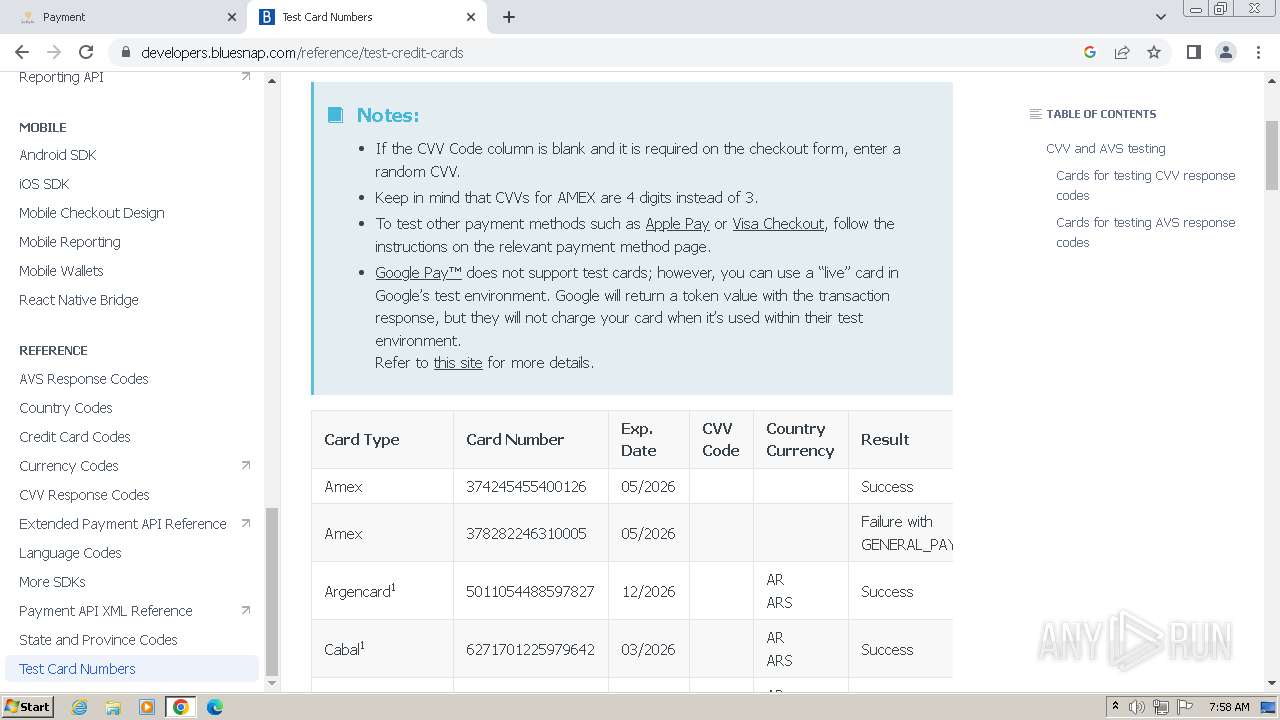Open the Country Codes reference
This screenshot has width=1280, height=720.
pos(66,408)
